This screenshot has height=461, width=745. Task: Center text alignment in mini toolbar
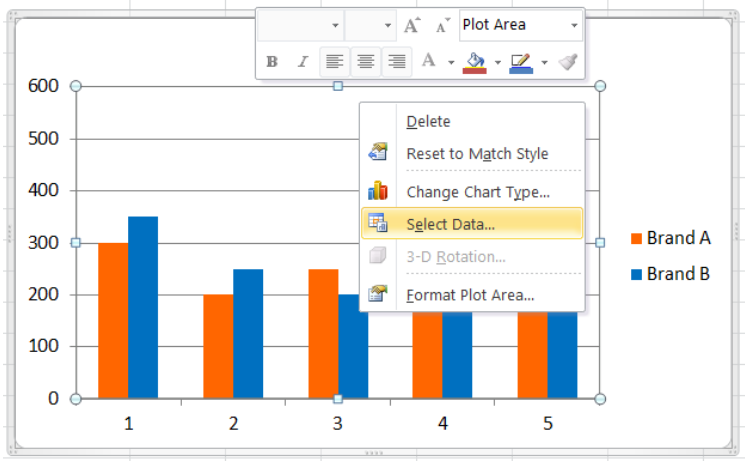pos(365,62)
